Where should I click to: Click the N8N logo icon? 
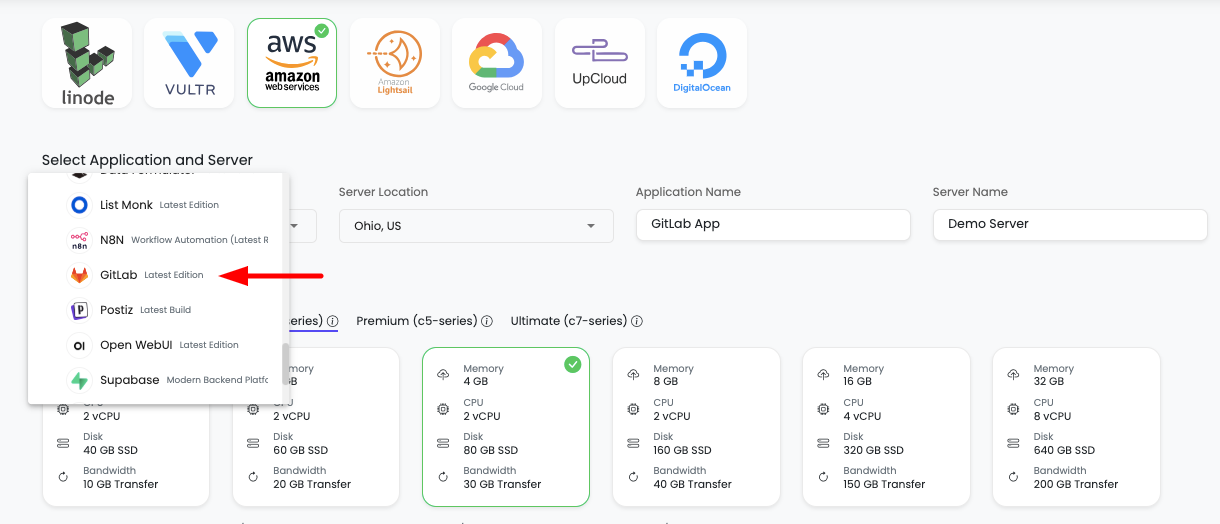click(x=79, y=240)
